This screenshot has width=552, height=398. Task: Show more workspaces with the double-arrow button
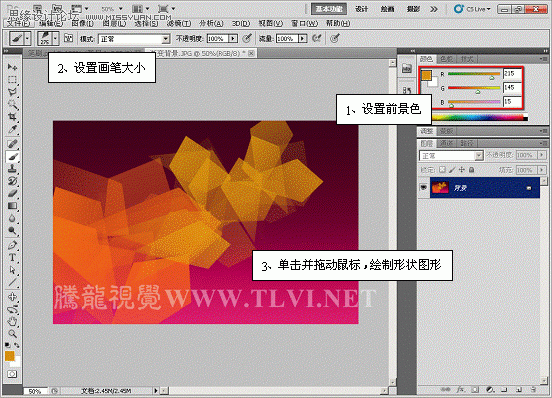(434, 9)
